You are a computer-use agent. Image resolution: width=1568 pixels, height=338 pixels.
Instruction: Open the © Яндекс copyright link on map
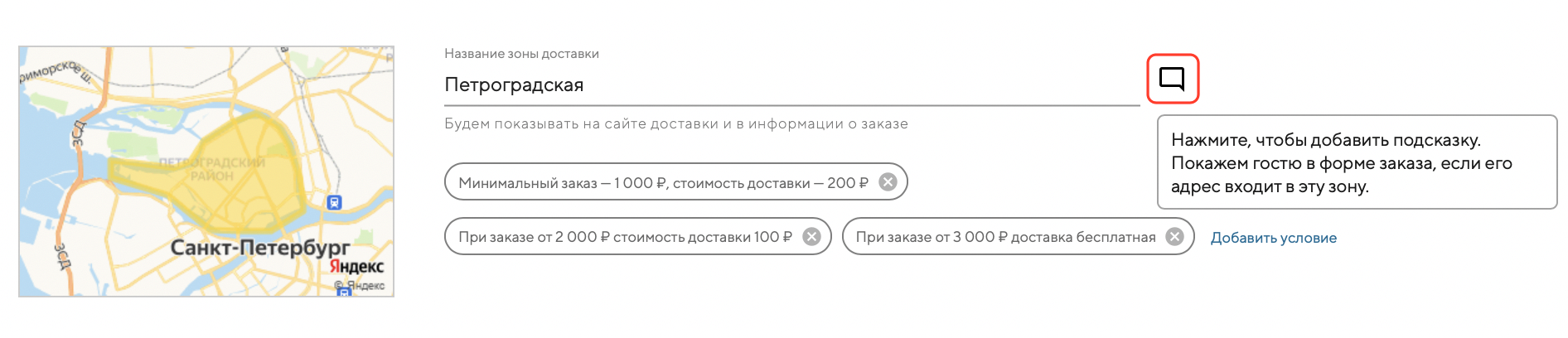(x=360, y=286)
